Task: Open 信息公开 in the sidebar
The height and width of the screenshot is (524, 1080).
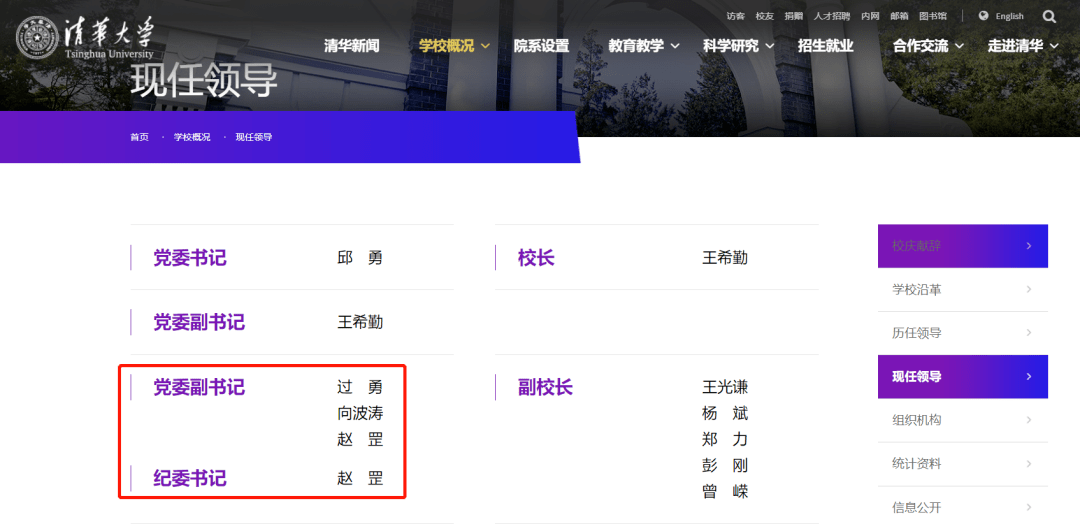Action: coord(963,508)
